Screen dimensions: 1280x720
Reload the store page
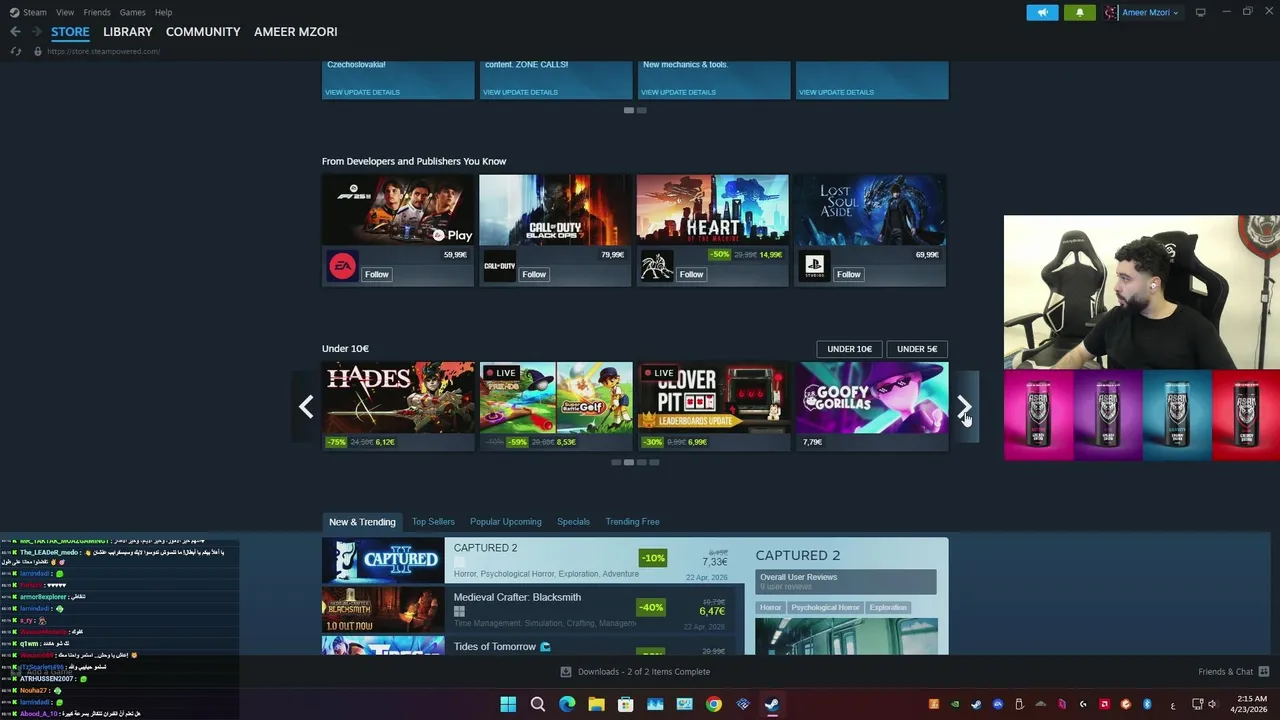coord(15,51)
